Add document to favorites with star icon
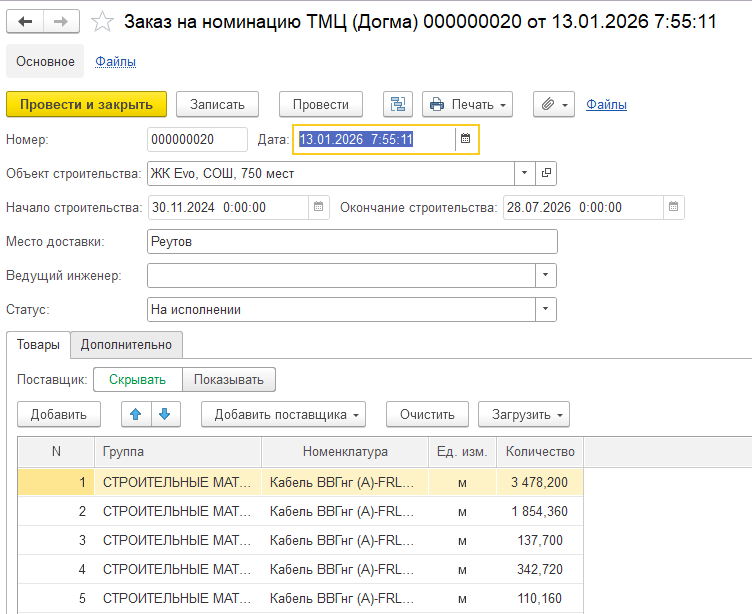This screenshot has height=614, width=752. pyautogui.click(x=101, y=21)
